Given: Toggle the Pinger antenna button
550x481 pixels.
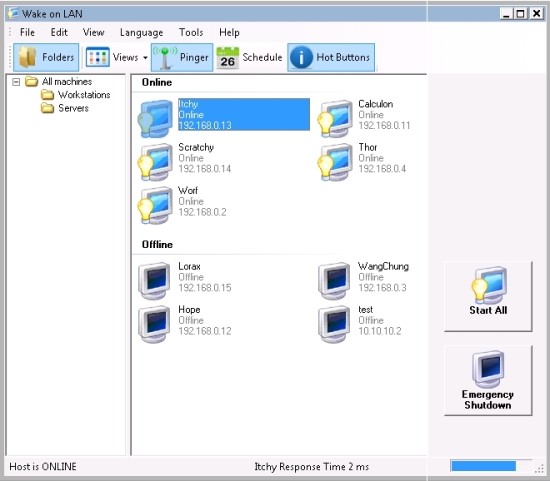Looking at the screenshot, I should pos(182,57).
